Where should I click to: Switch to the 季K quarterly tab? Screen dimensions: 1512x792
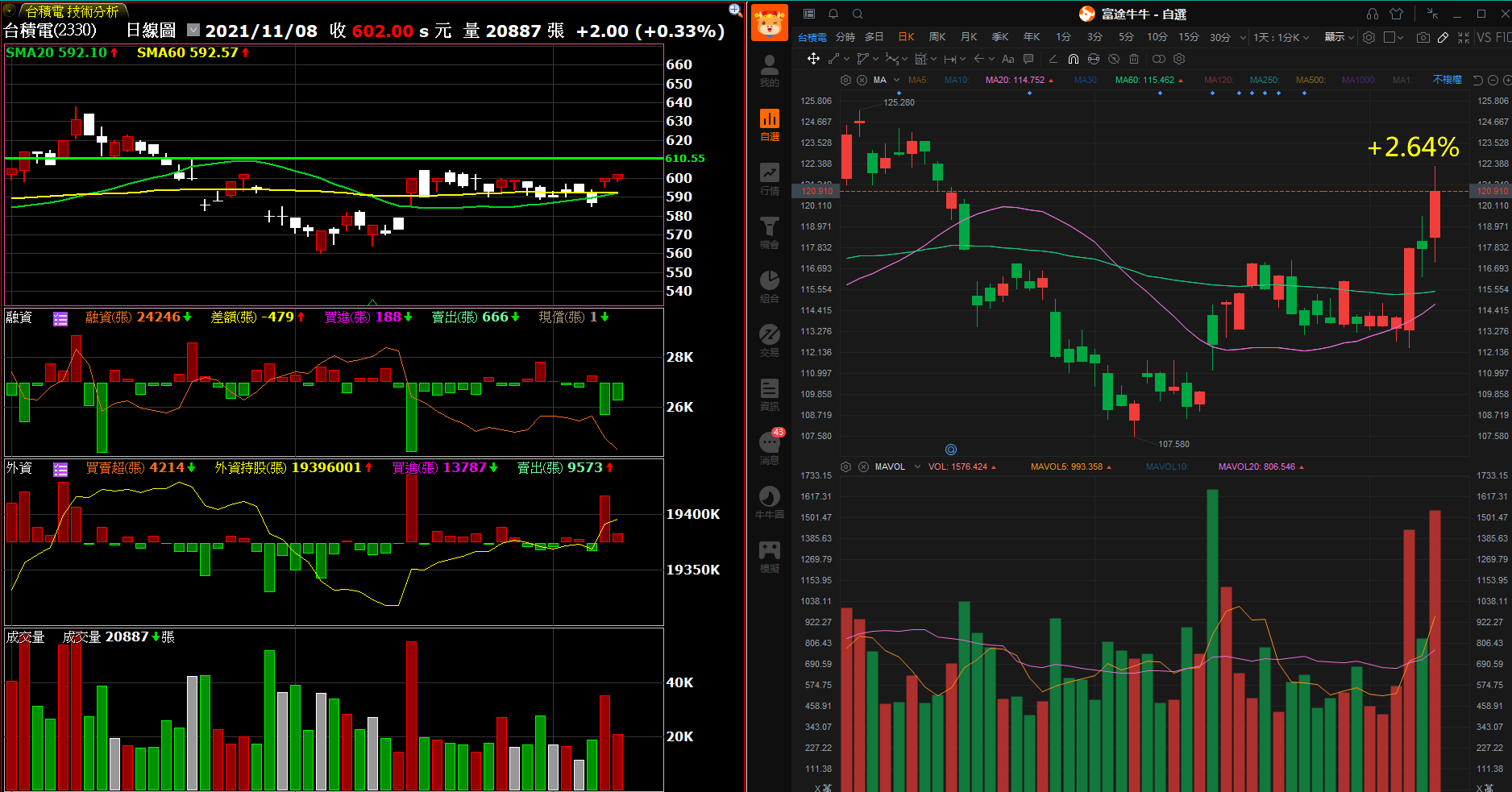pyautogui.click(x=1000, y=37)
